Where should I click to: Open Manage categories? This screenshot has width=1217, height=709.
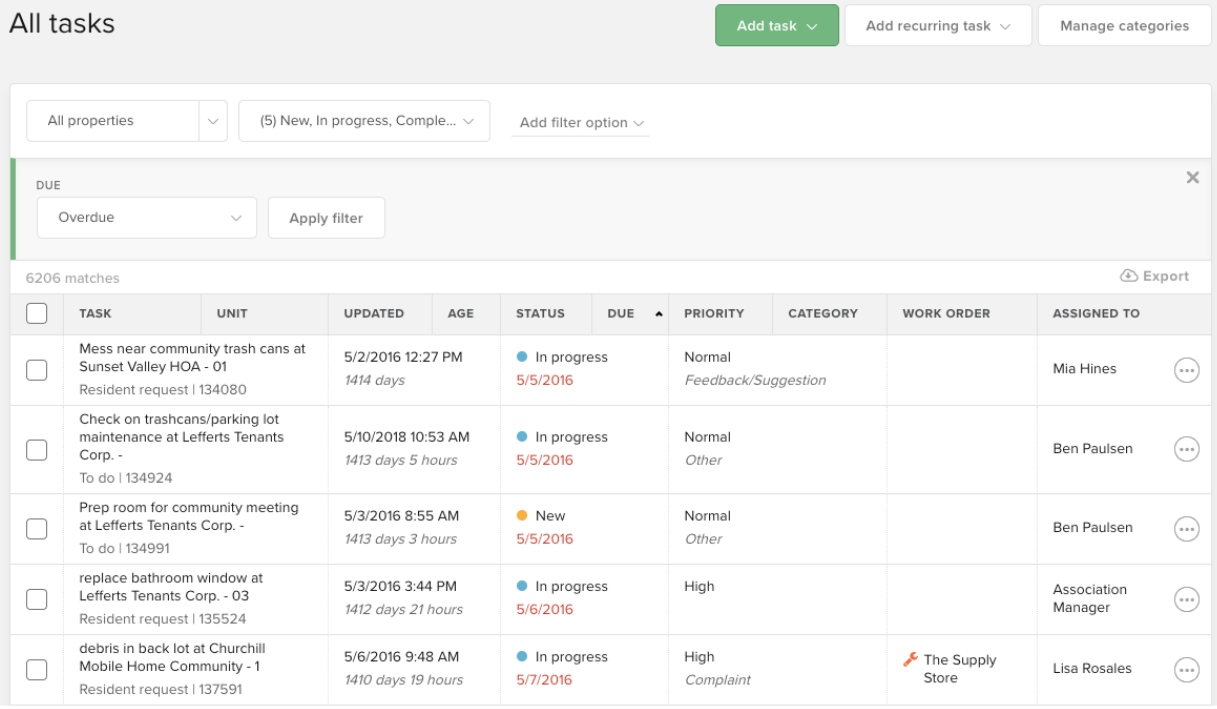1124,25
